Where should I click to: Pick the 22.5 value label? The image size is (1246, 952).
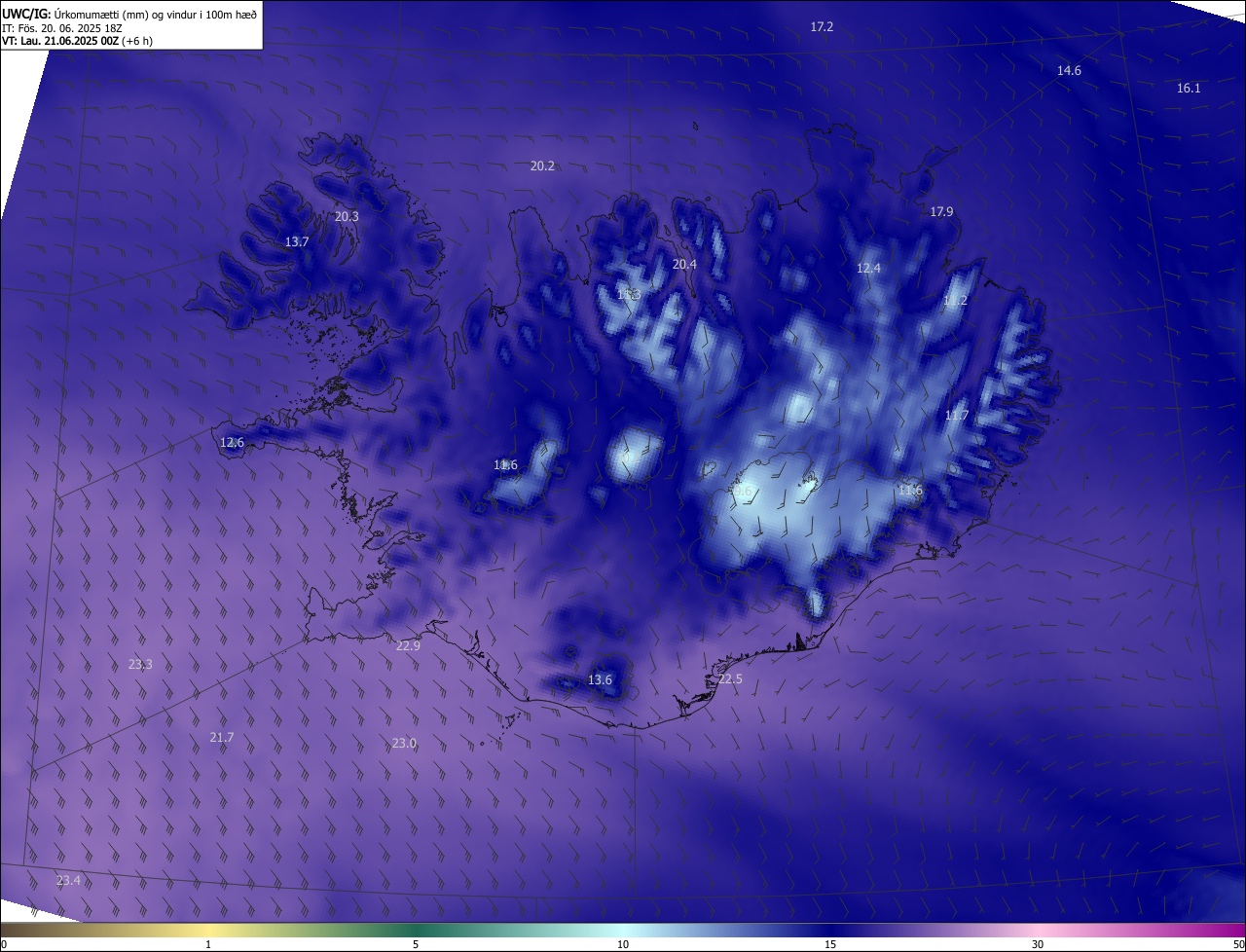(x=730, y=678)
